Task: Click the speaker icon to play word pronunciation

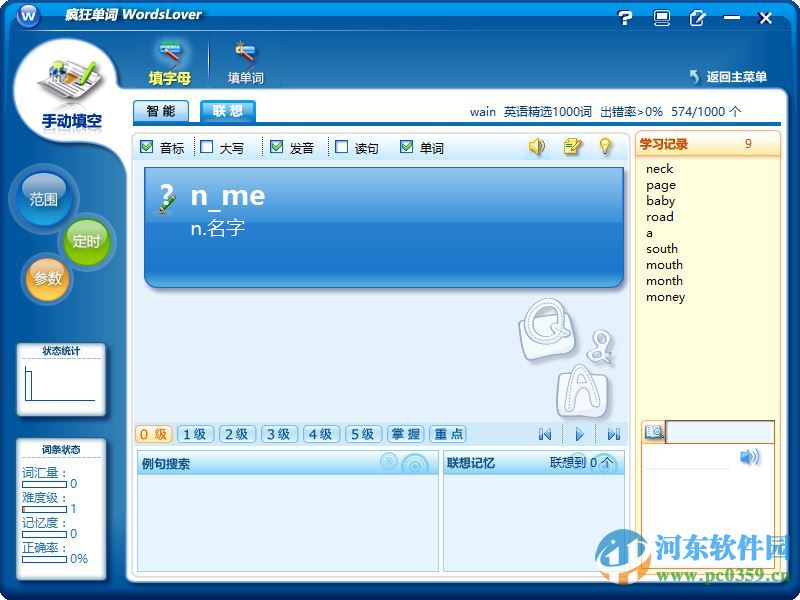Action: (x=536, y=147)
